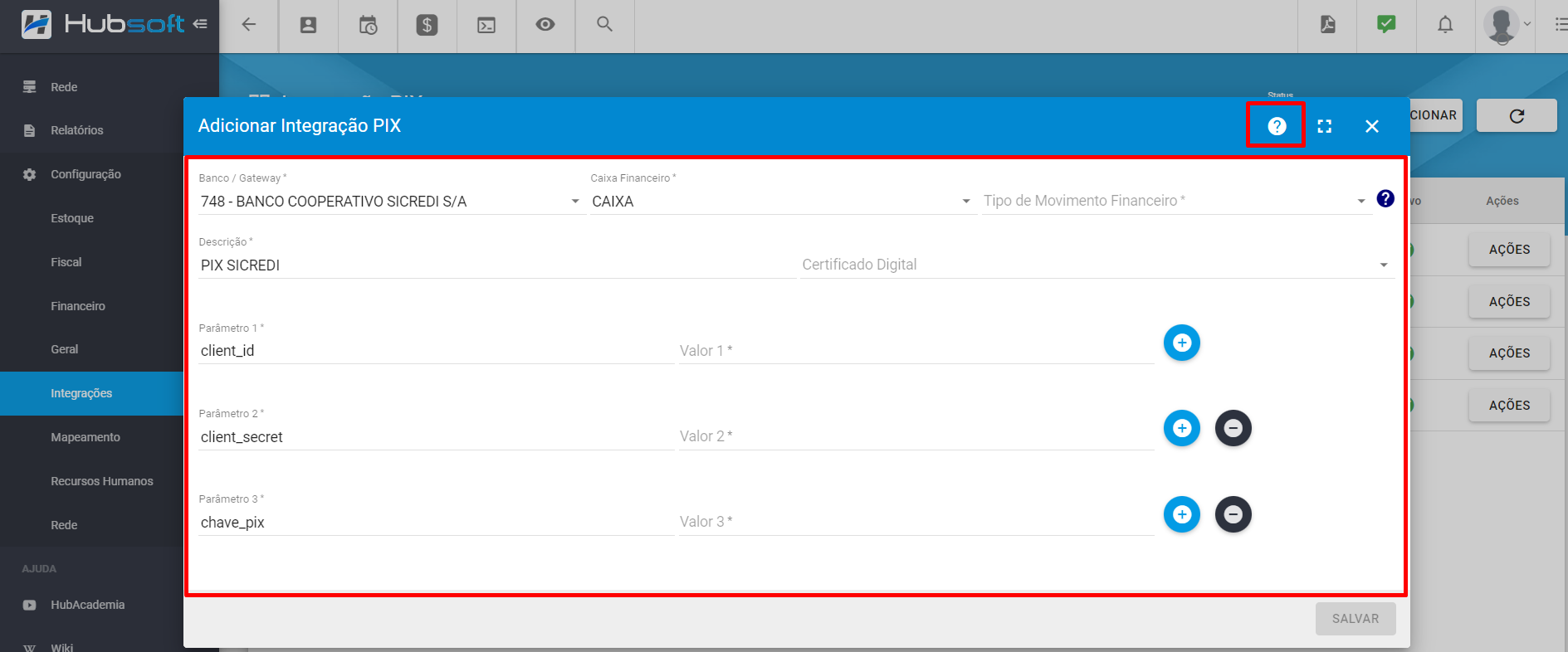1568x652 pixels.
Task: Click the green checkmark chat icon
Action: pos(1386,24)
